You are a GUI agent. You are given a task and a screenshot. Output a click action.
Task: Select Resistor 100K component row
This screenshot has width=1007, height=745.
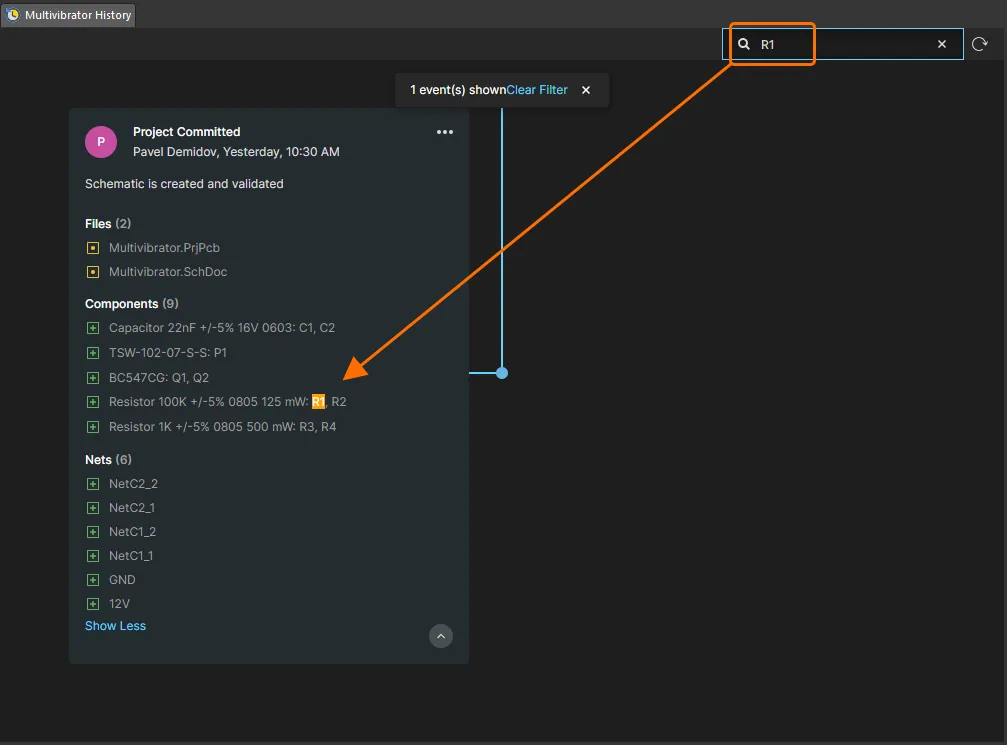click(227, 402)
